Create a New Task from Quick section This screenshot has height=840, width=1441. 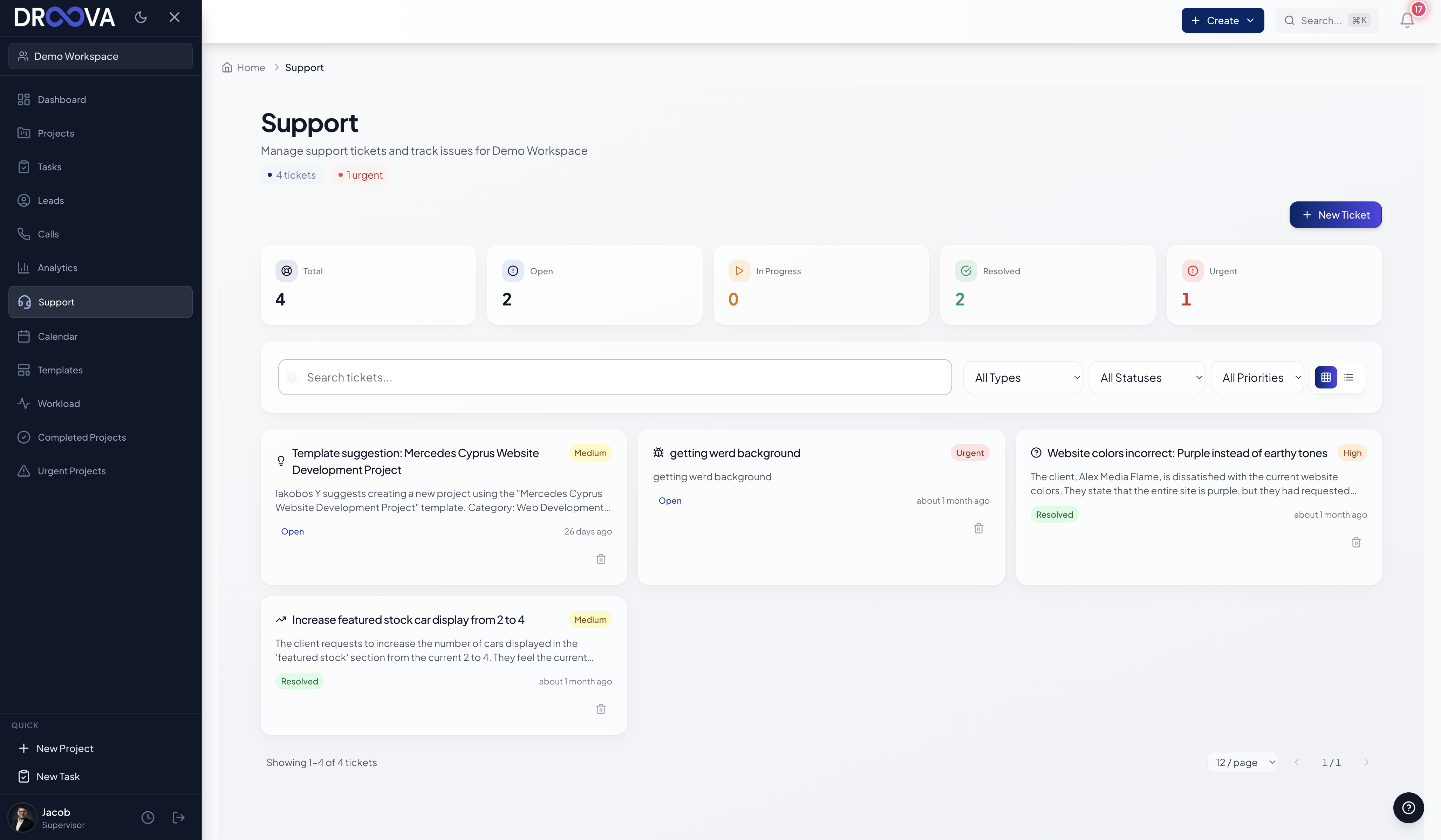click(101, 777)
